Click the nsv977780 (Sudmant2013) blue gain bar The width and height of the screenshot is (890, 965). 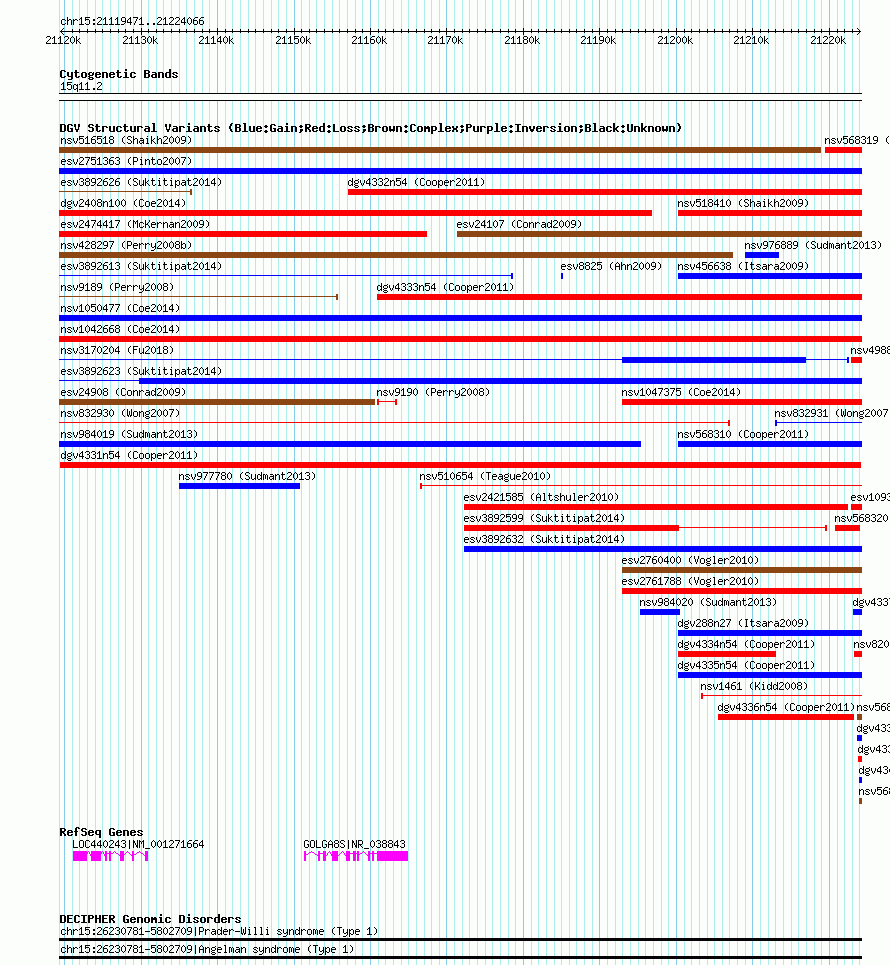click(239, 486)
